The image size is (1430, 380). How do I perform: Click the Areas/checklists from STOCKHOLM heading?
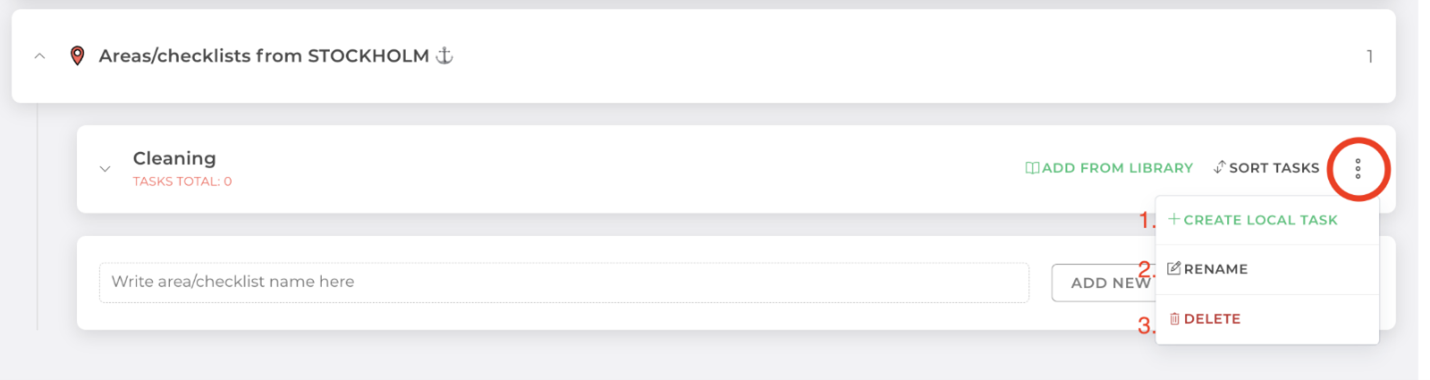[x=265, y=56]
